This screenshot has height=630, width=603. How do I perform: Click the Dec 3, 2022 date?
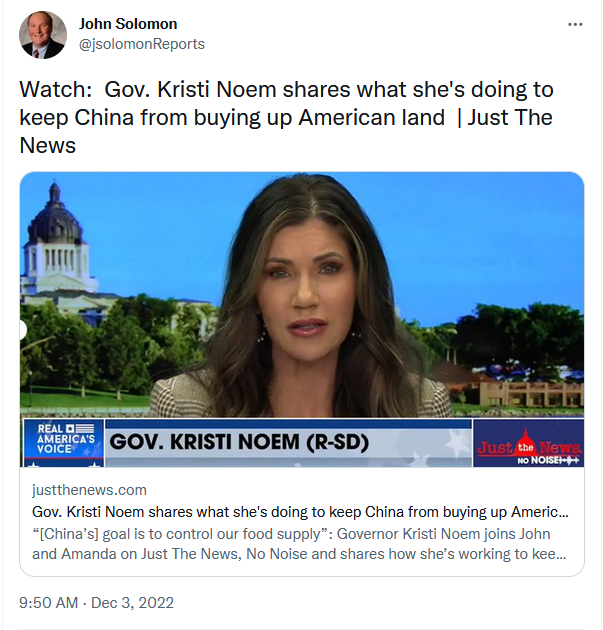[132, 603]
